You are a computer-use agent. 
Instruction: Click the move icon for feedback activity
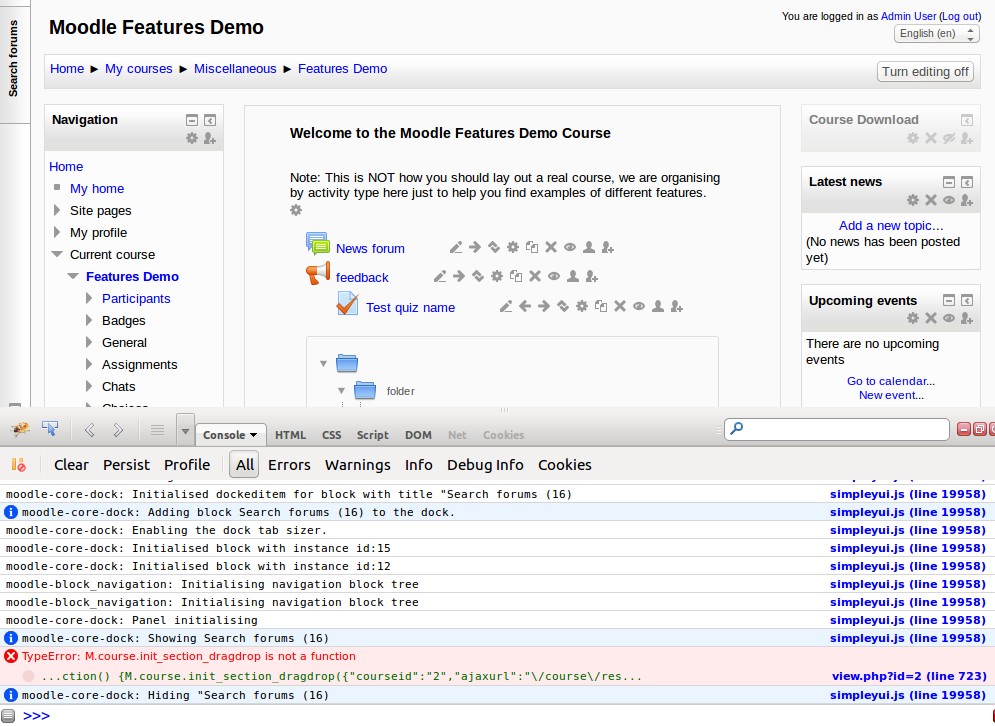[x=478, y=276]
